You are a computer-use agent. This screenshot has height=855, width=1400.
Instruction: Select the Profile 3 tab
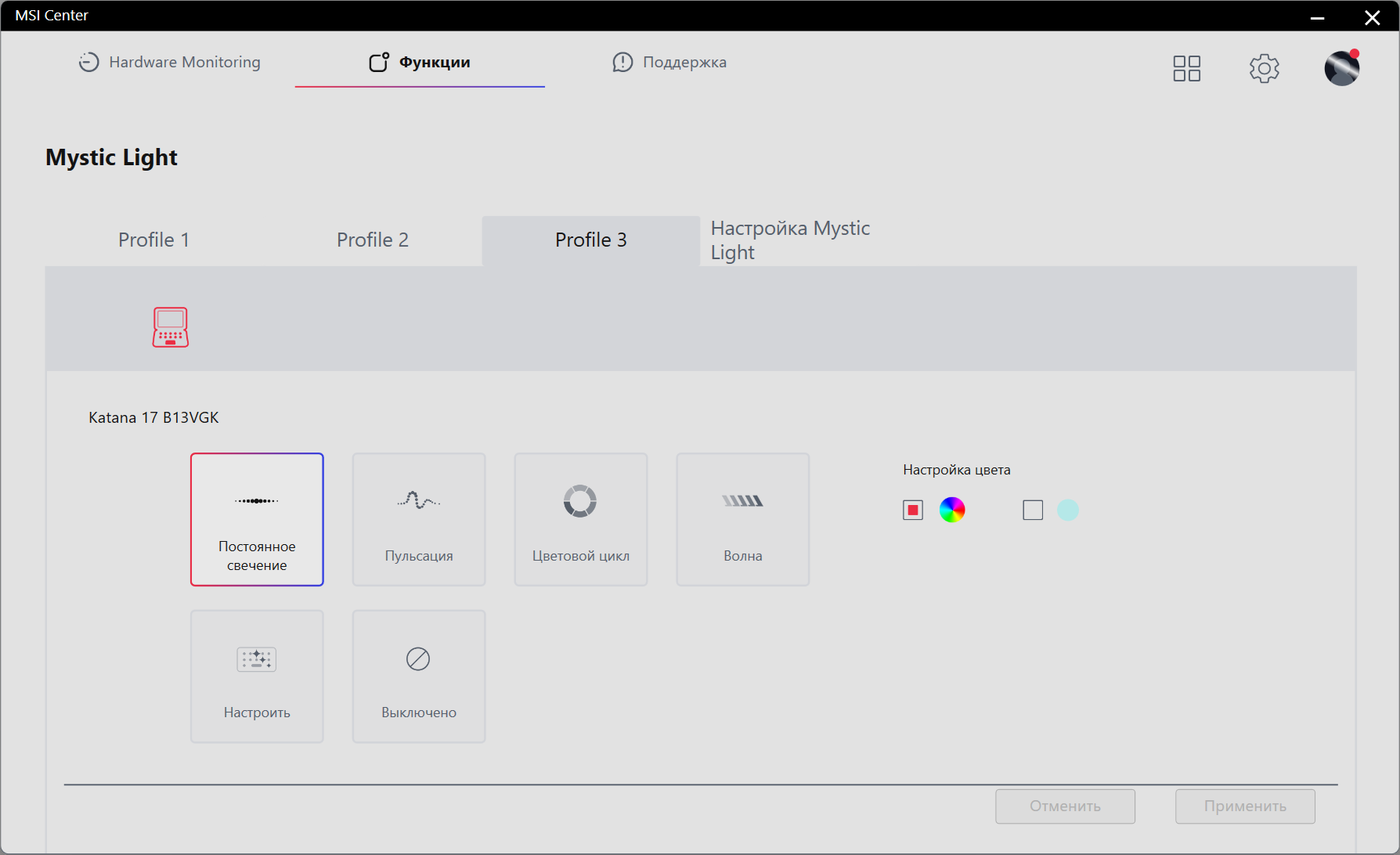(591, 240)
